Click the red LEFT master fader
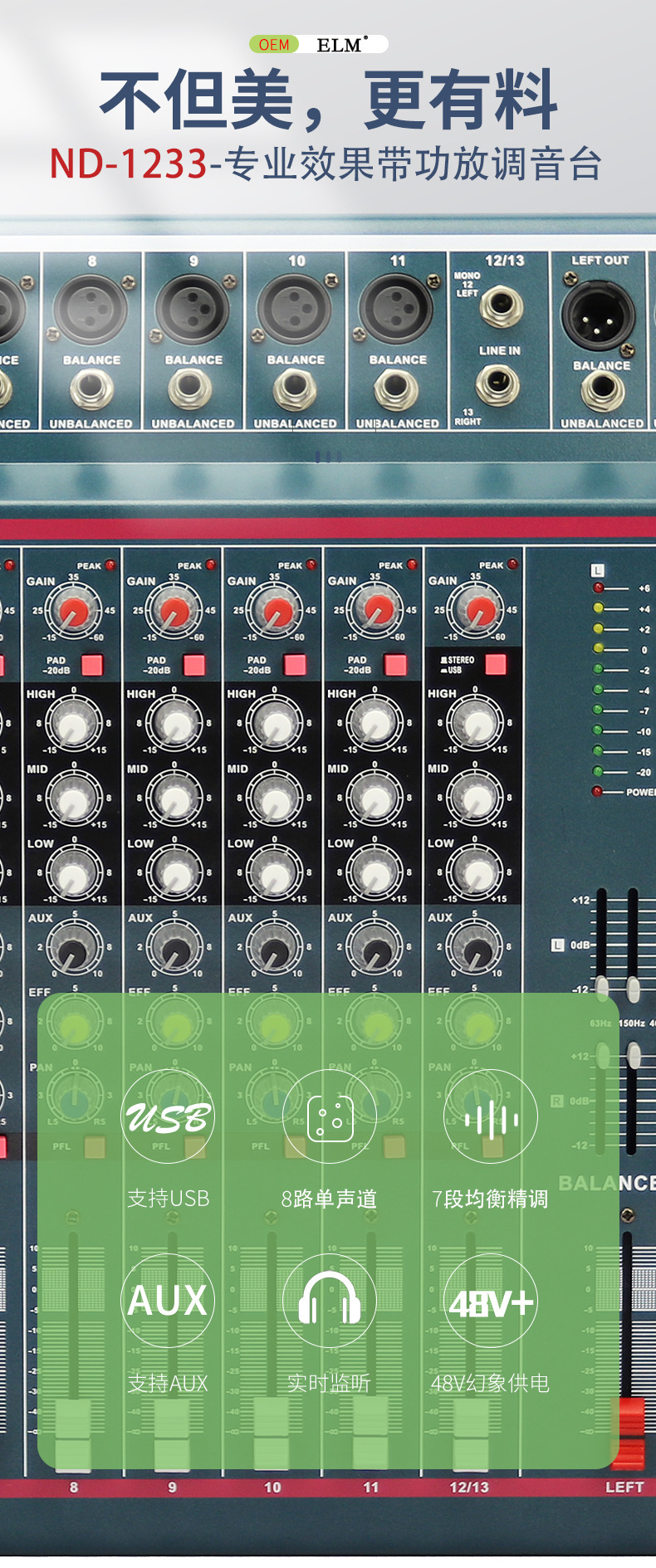The width and height of the screenshot is (656, 1568). tap(628, 1434)
